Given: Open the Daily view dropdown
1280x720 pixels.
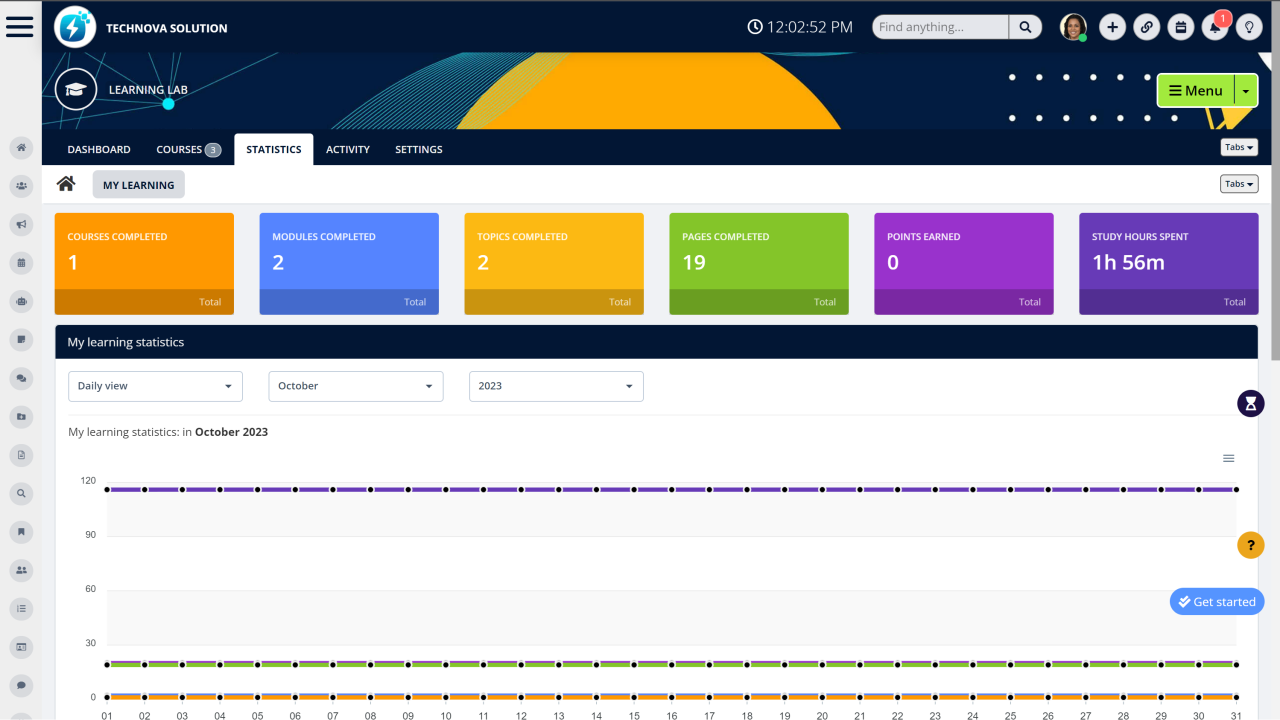Looking at the screenshot, I should point(155,386).
